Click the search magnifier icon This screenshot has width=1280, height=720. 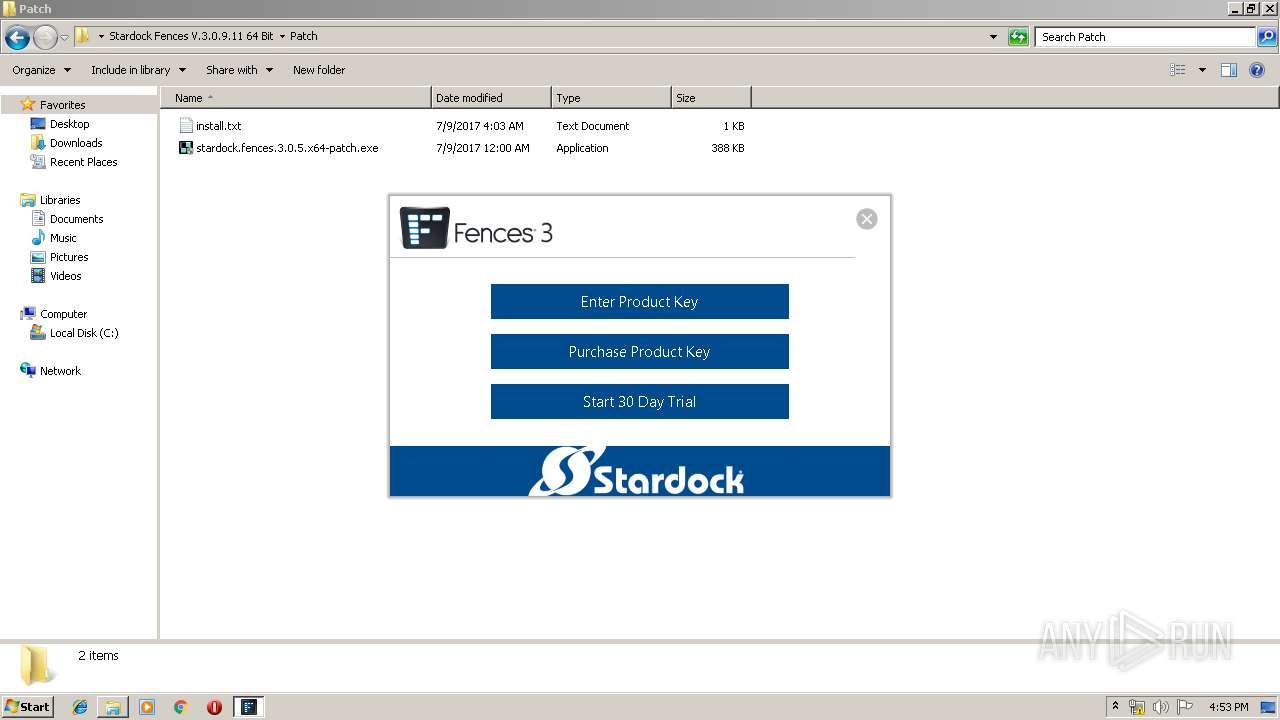[x=1266, y=37]
